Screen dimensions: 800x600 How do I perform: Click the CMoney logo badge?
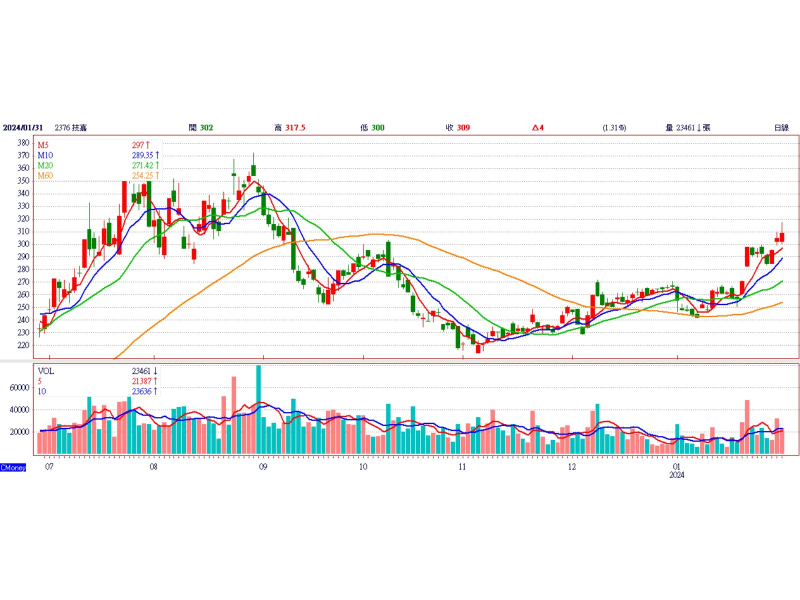pos(13,467)
